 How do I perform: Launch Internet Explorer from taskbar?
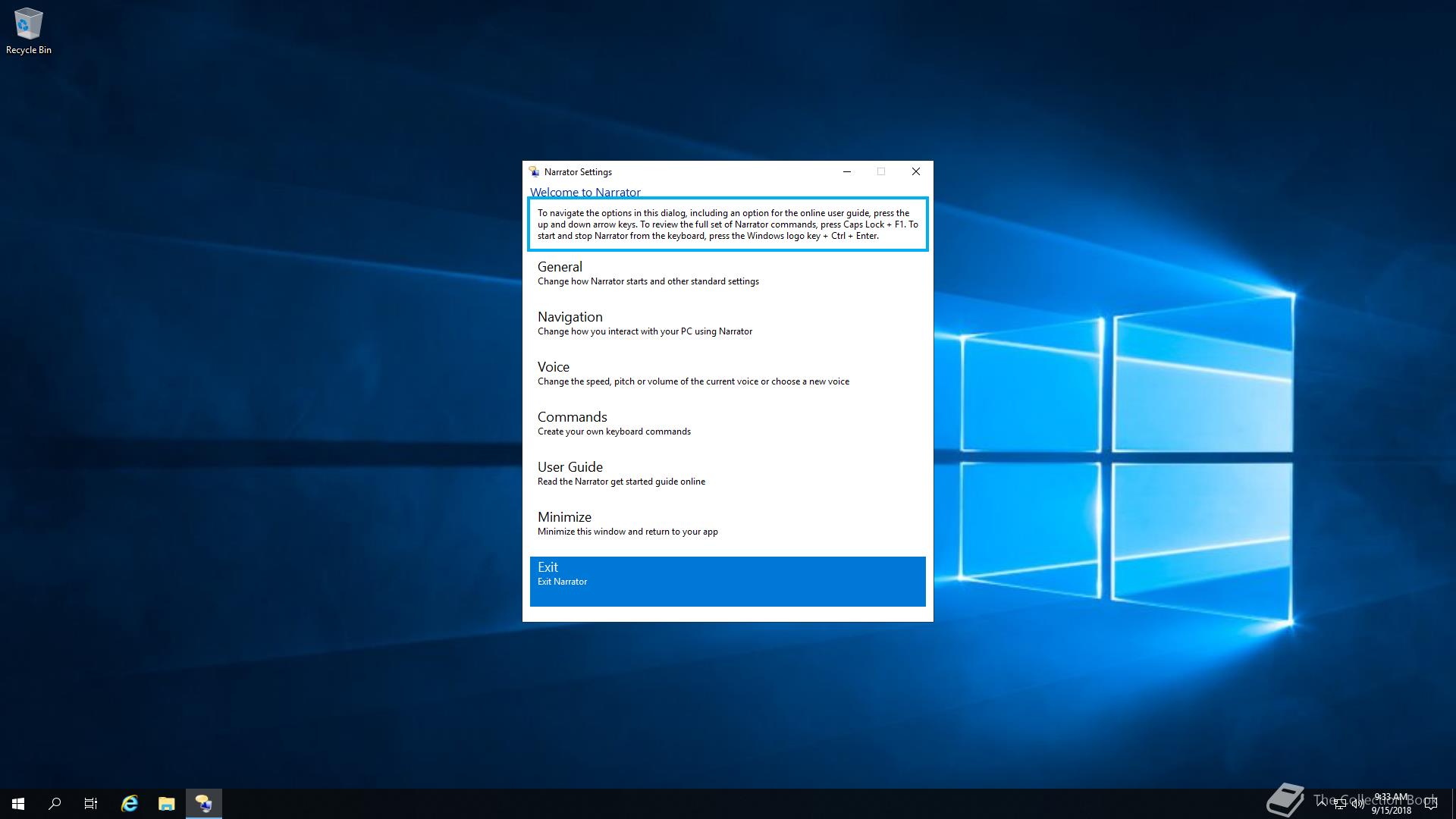coord(130,804)
